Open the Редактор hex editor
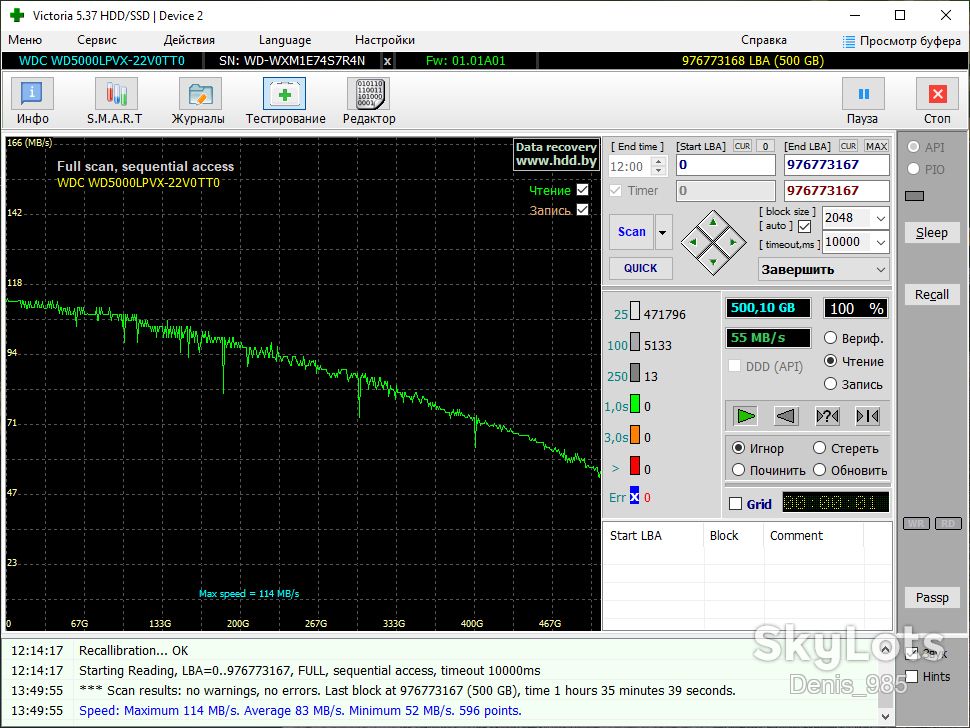 click(369, 101)
